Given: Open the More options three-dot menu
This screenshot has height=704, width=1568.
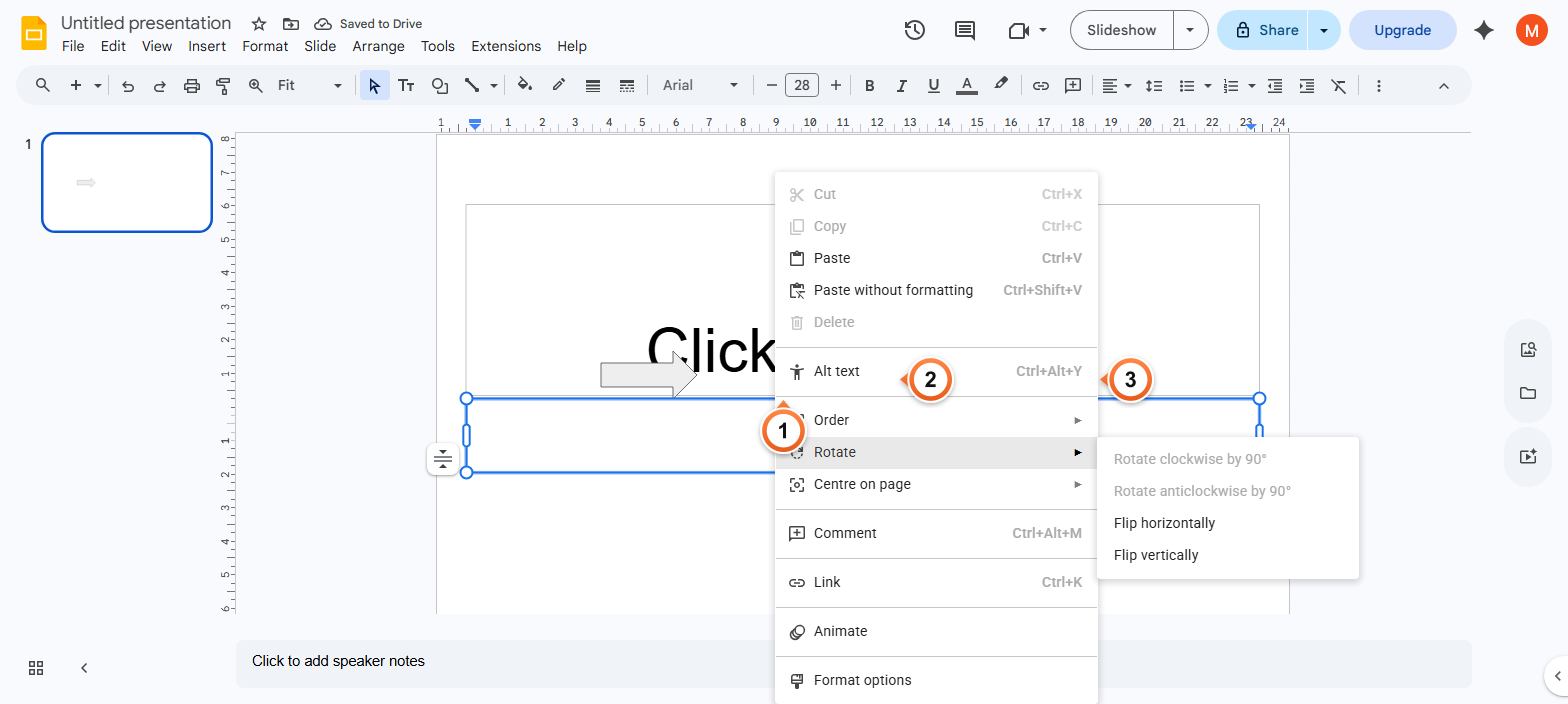Looking at the screenshot, I should [1379, 86].
